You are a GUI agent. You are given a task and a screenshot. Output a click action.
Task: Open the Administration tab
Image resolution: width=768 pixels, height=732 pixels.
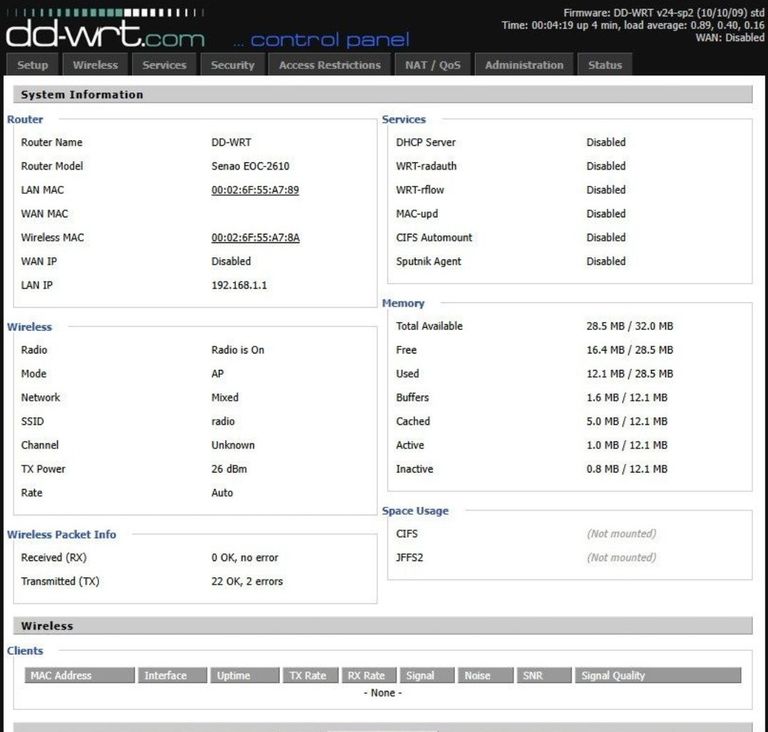pos(524,65)
